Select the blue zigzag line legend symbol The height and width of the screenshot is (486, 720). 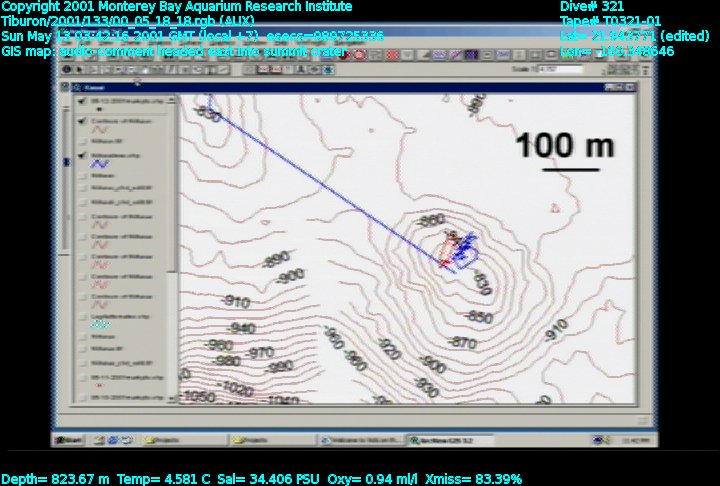(x=100, y=164)
